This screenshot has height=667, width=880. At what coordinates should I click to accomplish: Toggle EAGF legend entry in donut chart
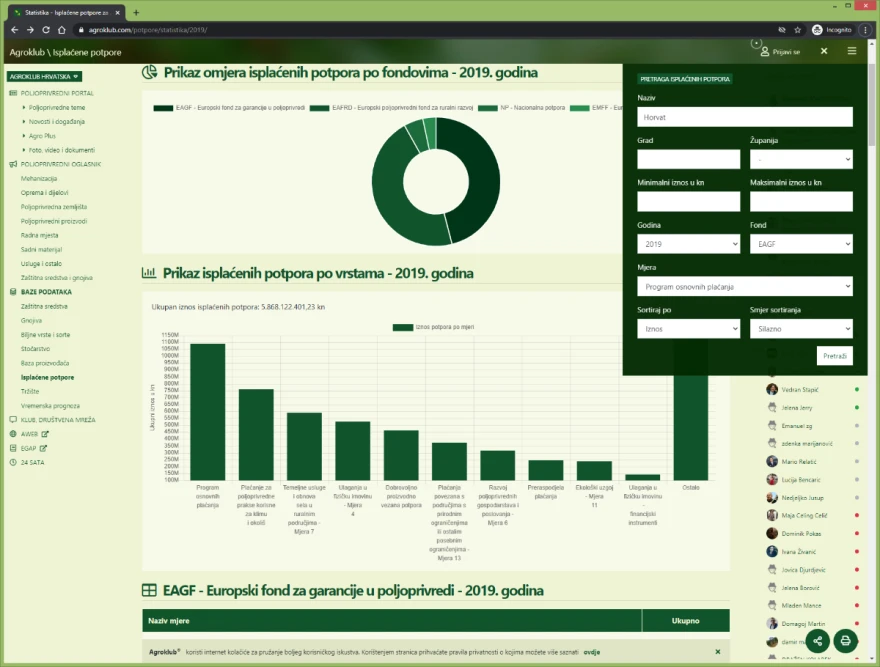(229, 108)
